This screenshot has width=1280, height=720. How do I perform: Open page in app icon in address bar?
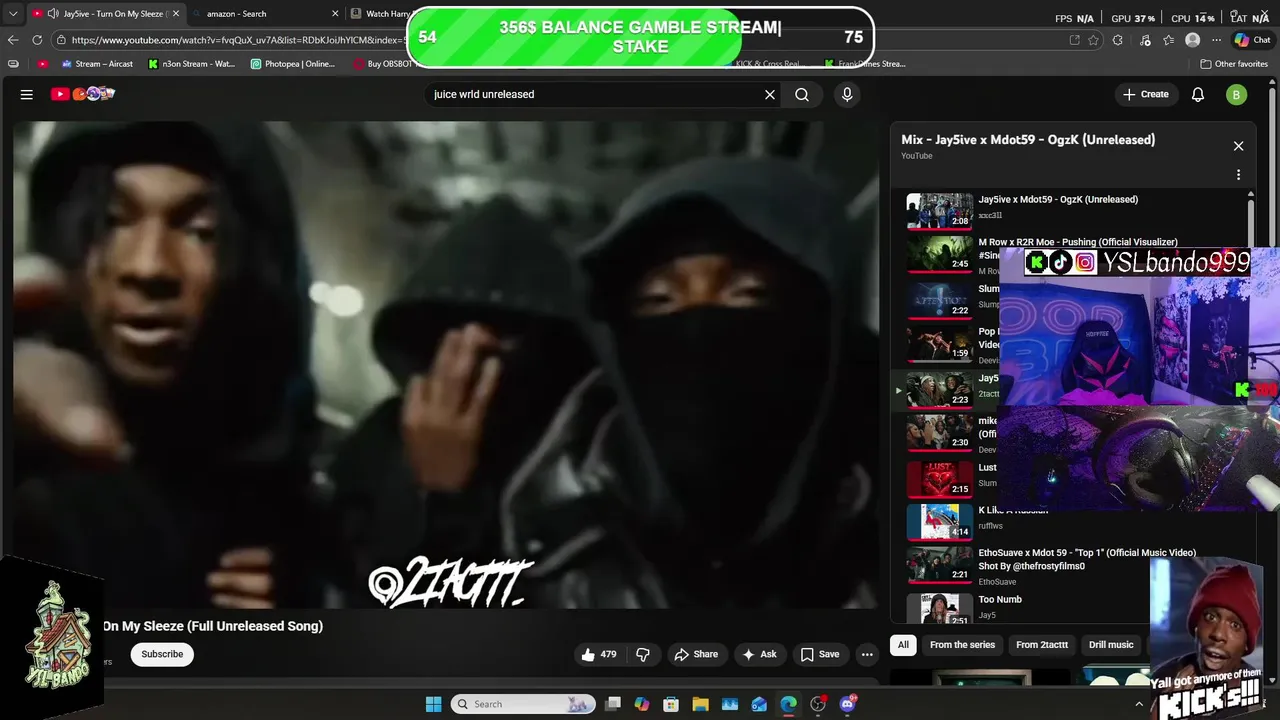[x=1074, y=40]
